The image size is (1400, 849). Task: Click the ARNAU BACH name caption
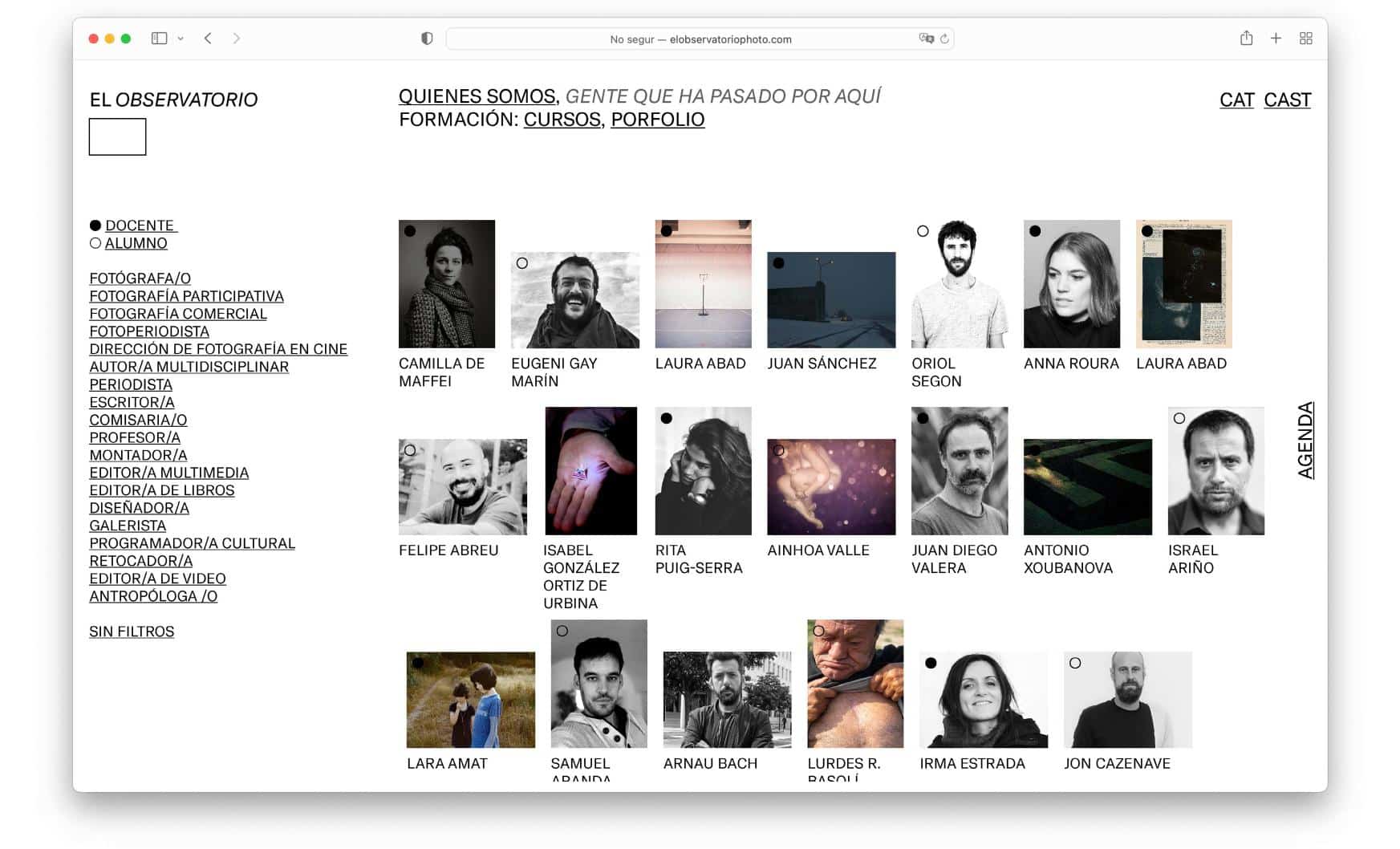(710, 764)
